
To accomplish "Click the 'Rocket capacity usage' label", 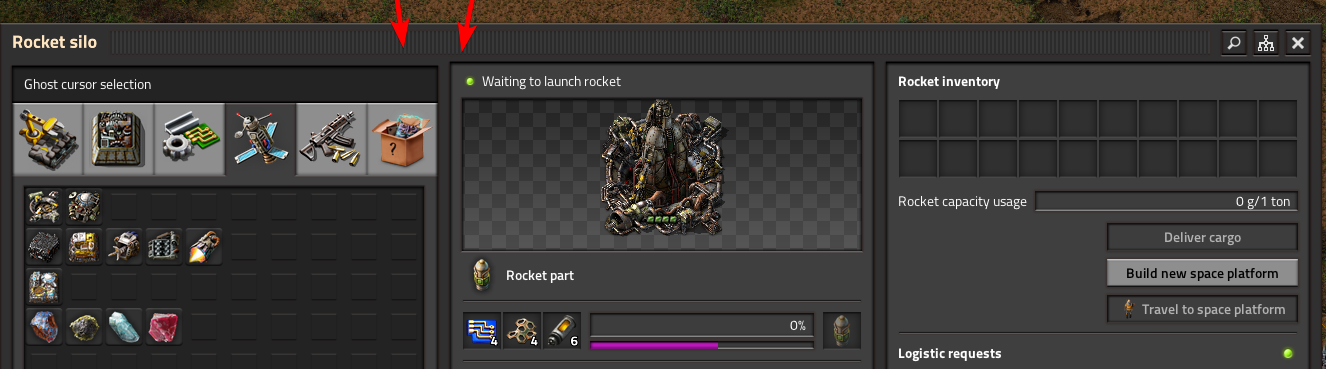I will tap(962, 201).
